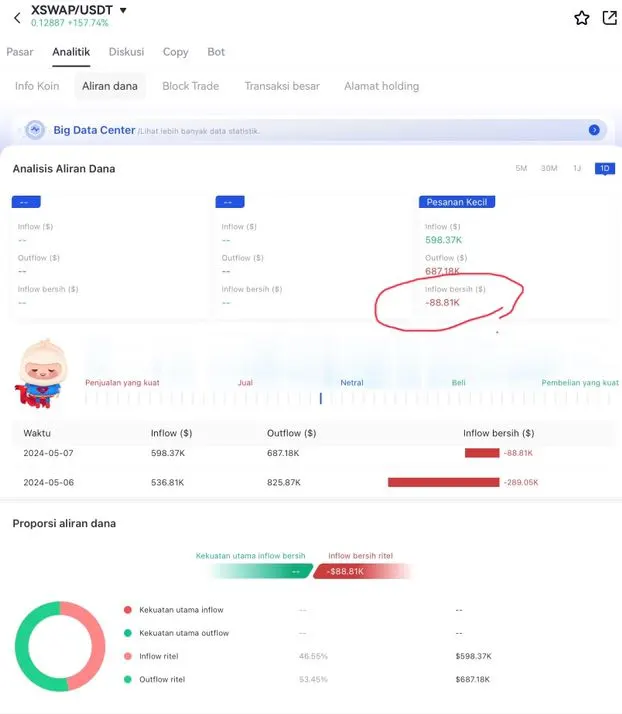Select the Analitik tab
This screenshot has width=622, height=714.
[x=71, y=52]
